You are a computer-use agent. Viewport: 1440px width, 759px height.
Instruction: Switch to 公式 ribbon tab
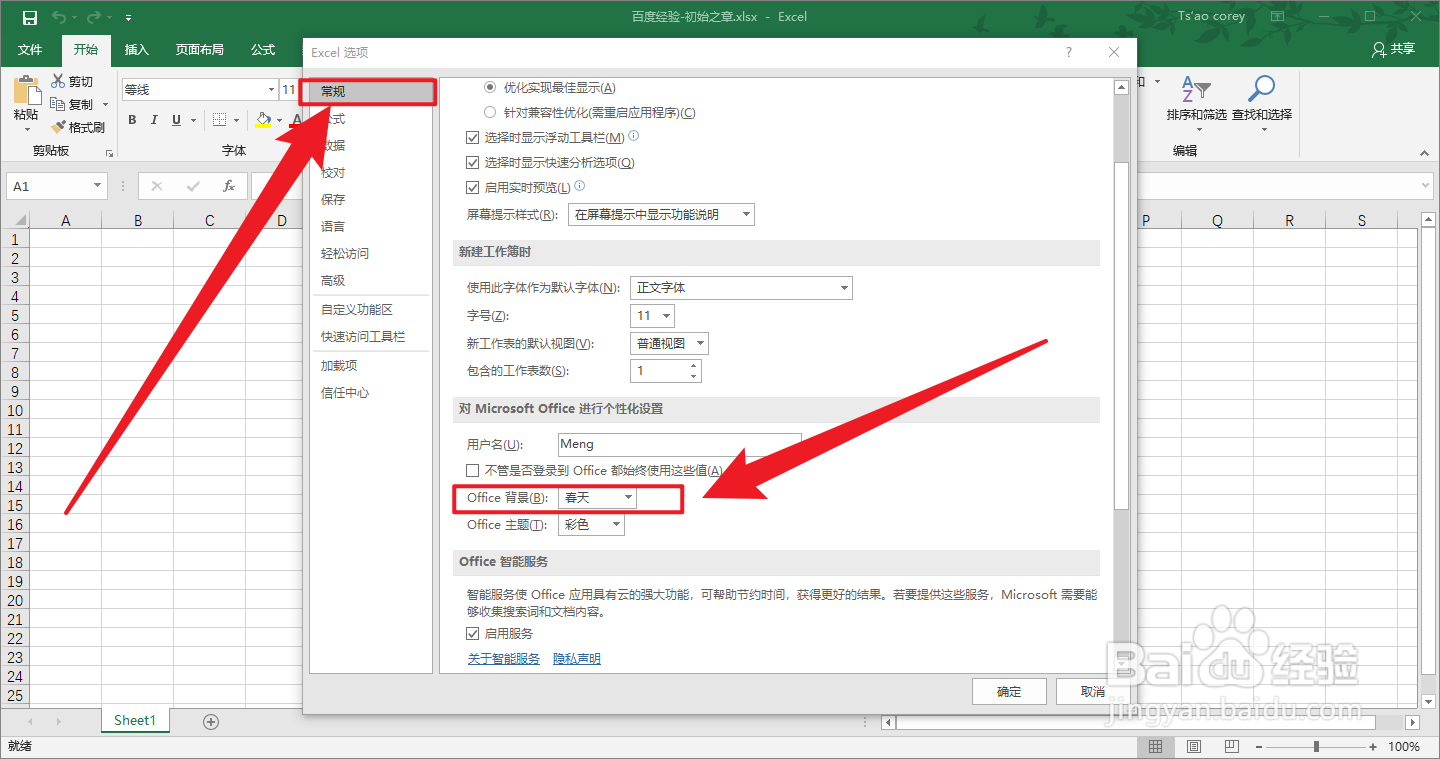pyautogui.click(x=263, y=50)
